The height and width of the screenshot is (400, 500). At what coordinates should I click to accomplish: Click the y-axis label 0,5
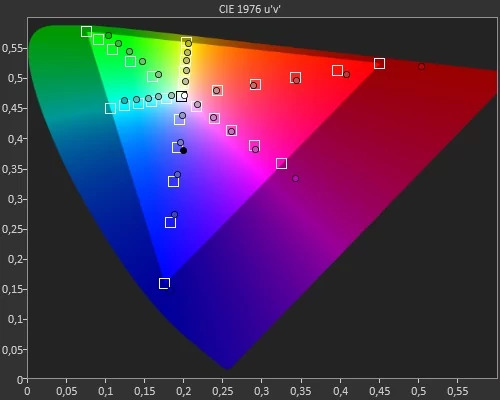pyautogui.click(x=15, y=78)
